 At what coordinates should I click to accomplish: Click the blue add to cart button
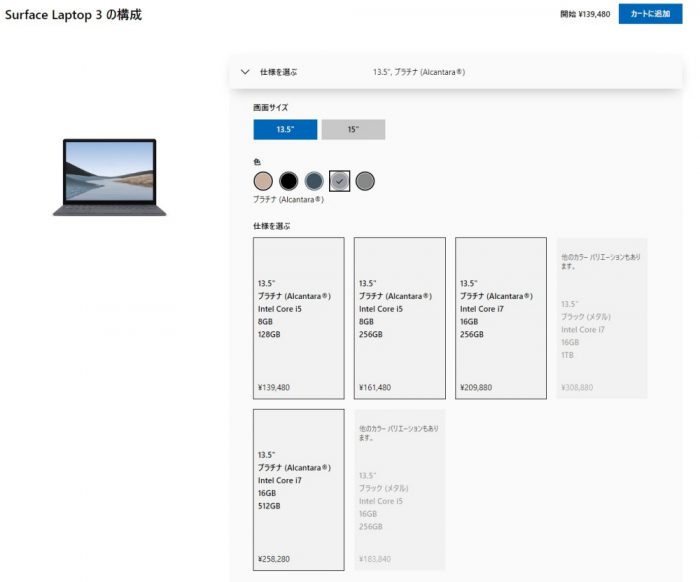650,14
